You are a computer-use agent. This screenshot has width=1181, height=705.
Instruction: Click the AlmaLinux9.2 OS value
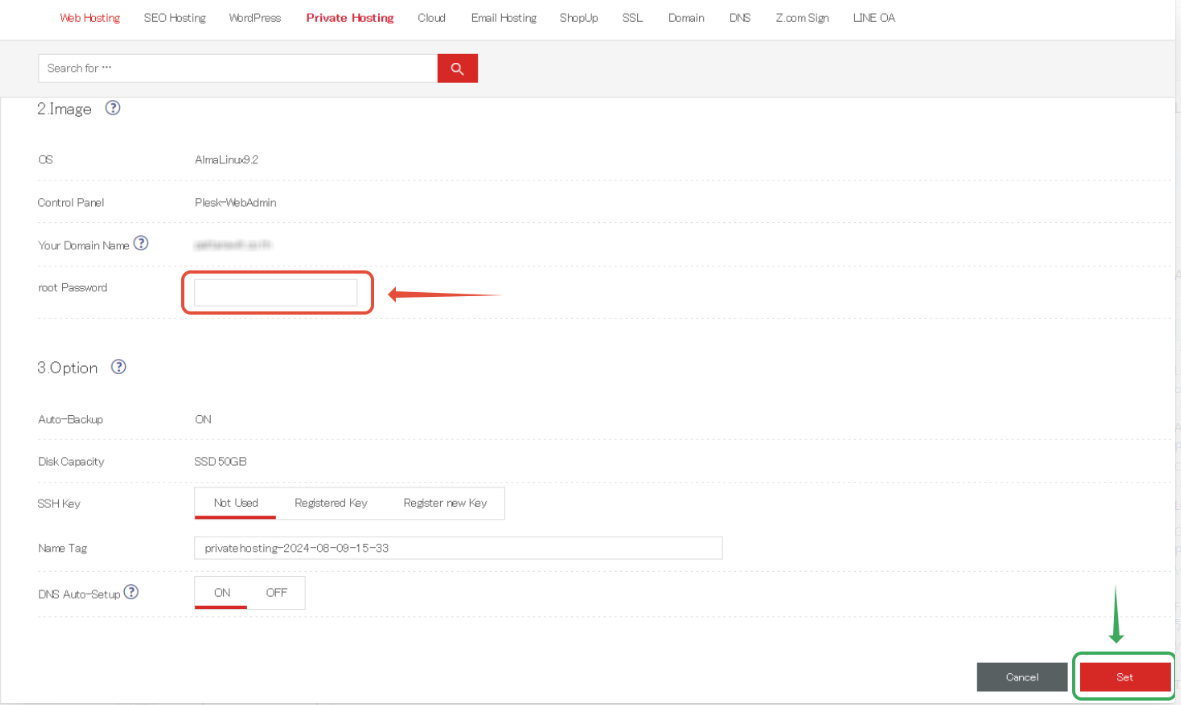pos(226,160)
